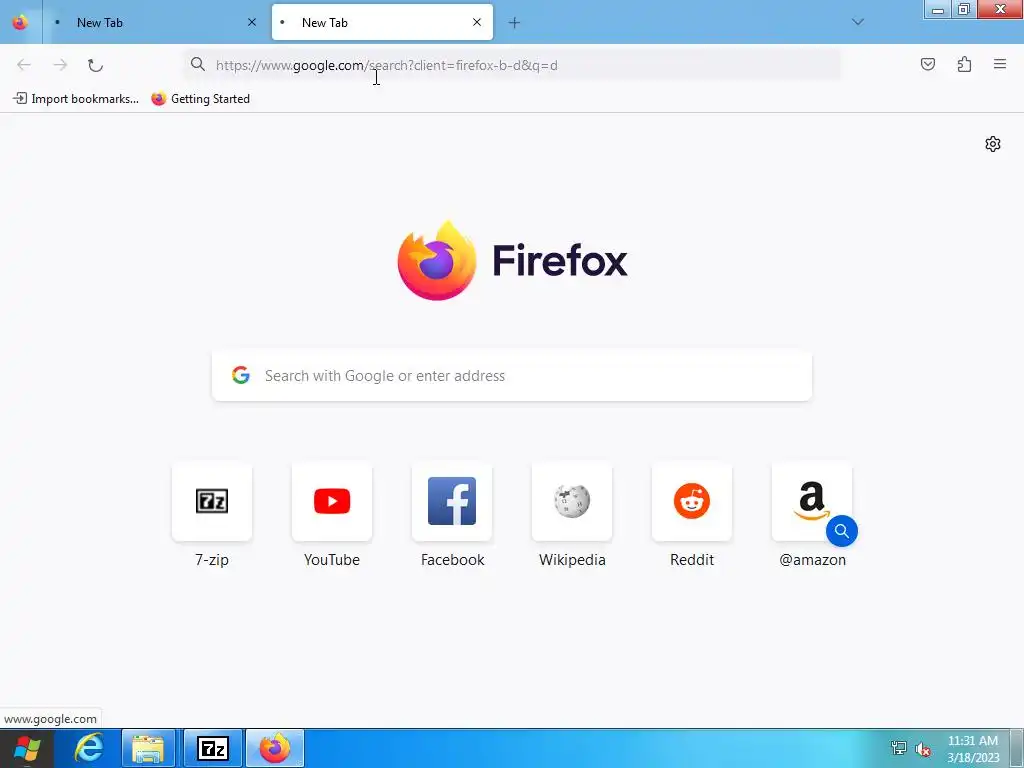Click the YouTube label text
The width and height of the screenshot is (1024, 768).
(x=332, y=560)
